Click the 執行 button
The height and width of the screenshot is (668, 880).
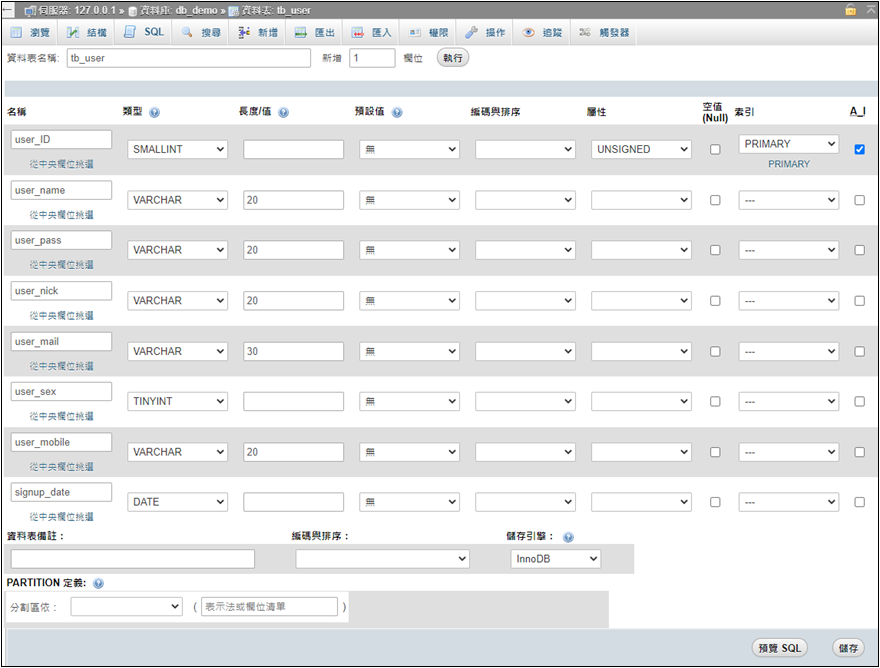pos(453,58)
